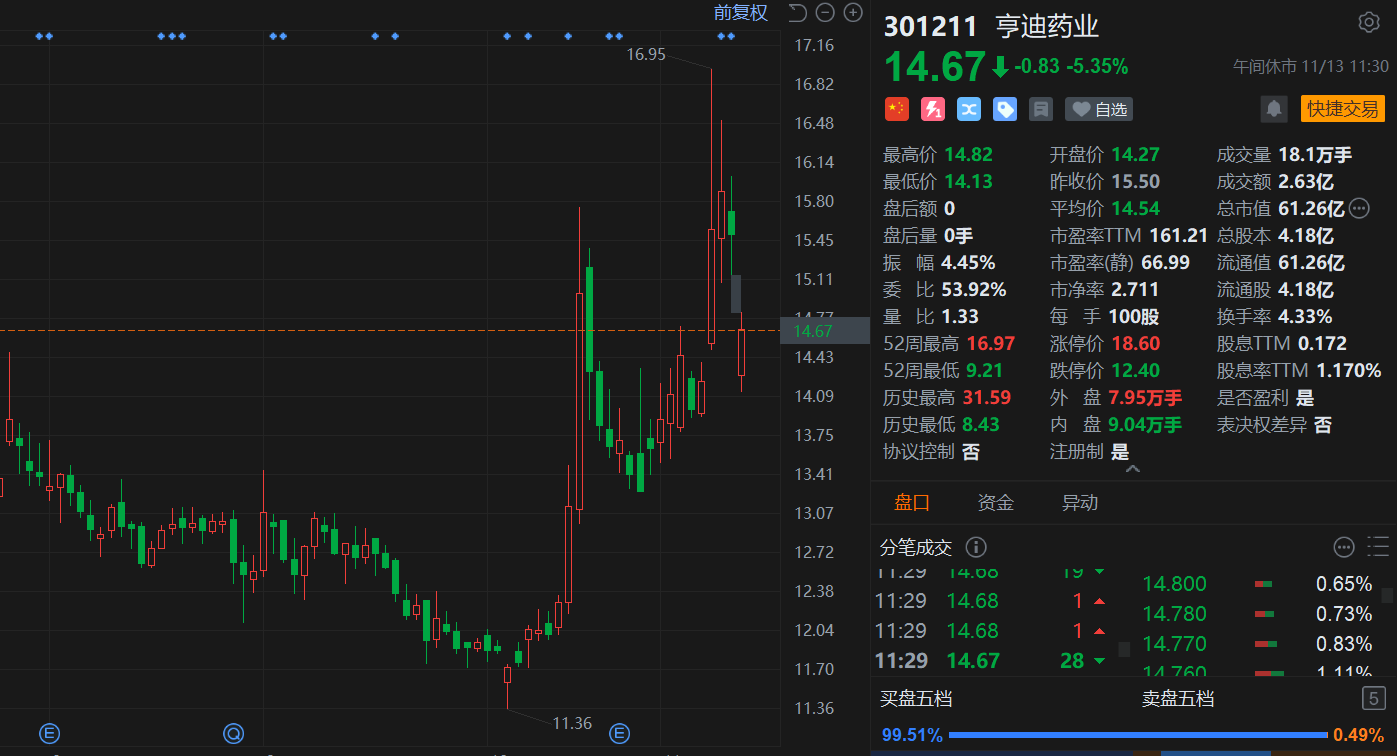This screenshot has height=756, width=1397.
Task: Click the 0.49% sell ratio figure
Action: (x=1358, y=736)
